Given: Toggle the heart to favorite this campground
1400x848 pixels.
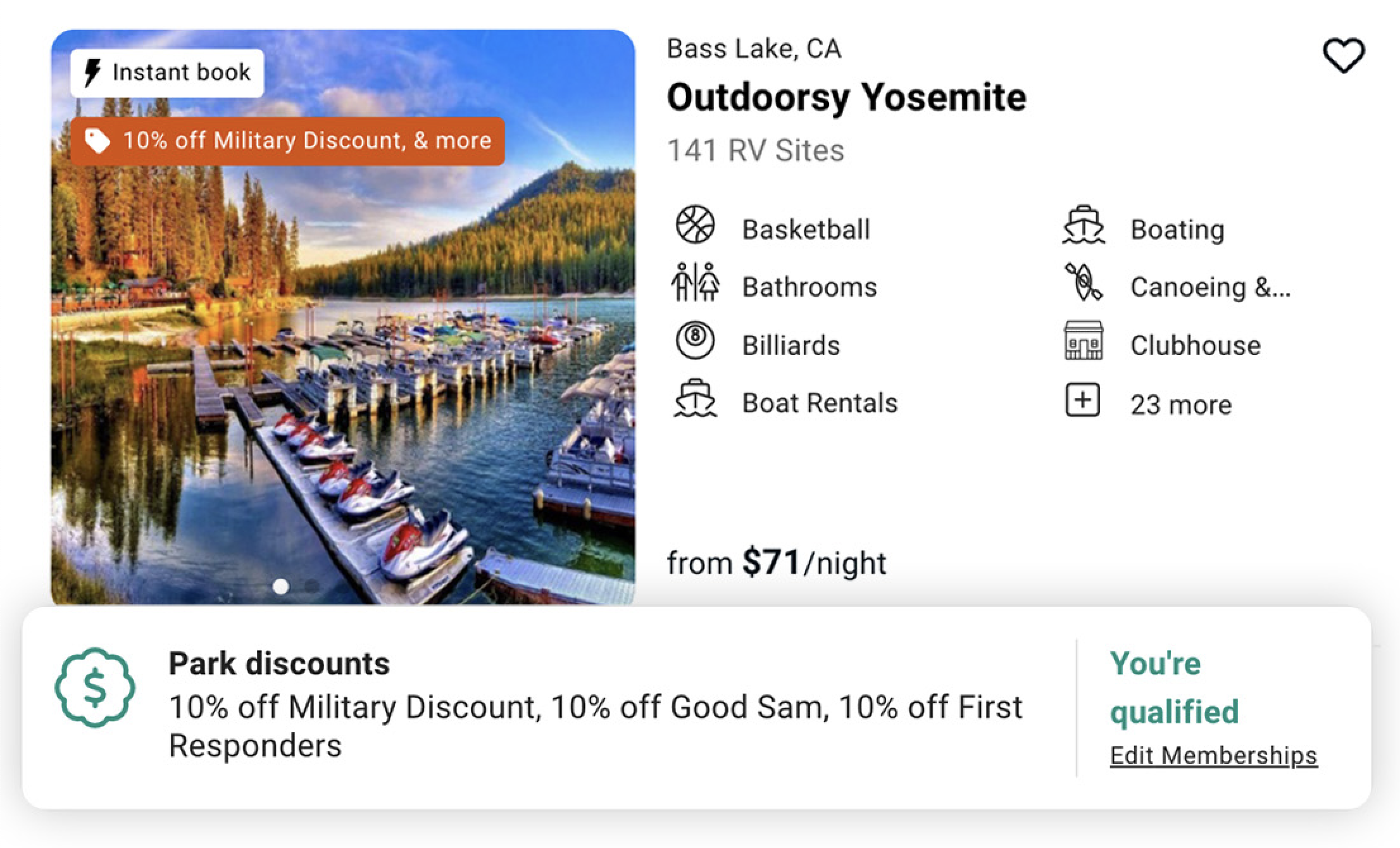Looking at the screenshot, I should (1344, 56).
